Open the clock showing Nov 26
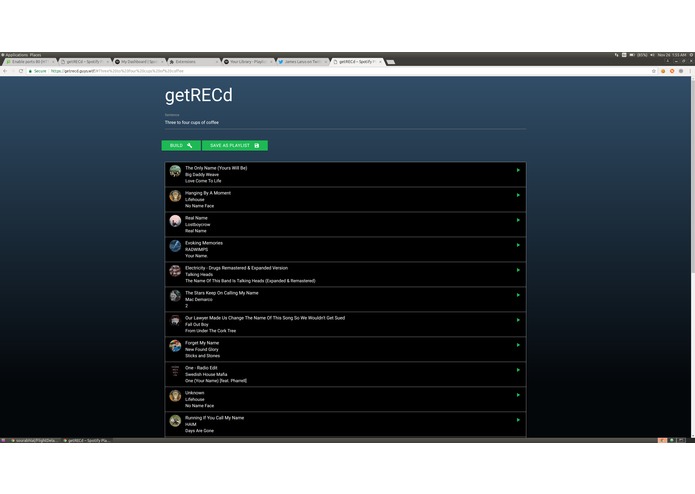The image size is (695, 494). (672, 55)
